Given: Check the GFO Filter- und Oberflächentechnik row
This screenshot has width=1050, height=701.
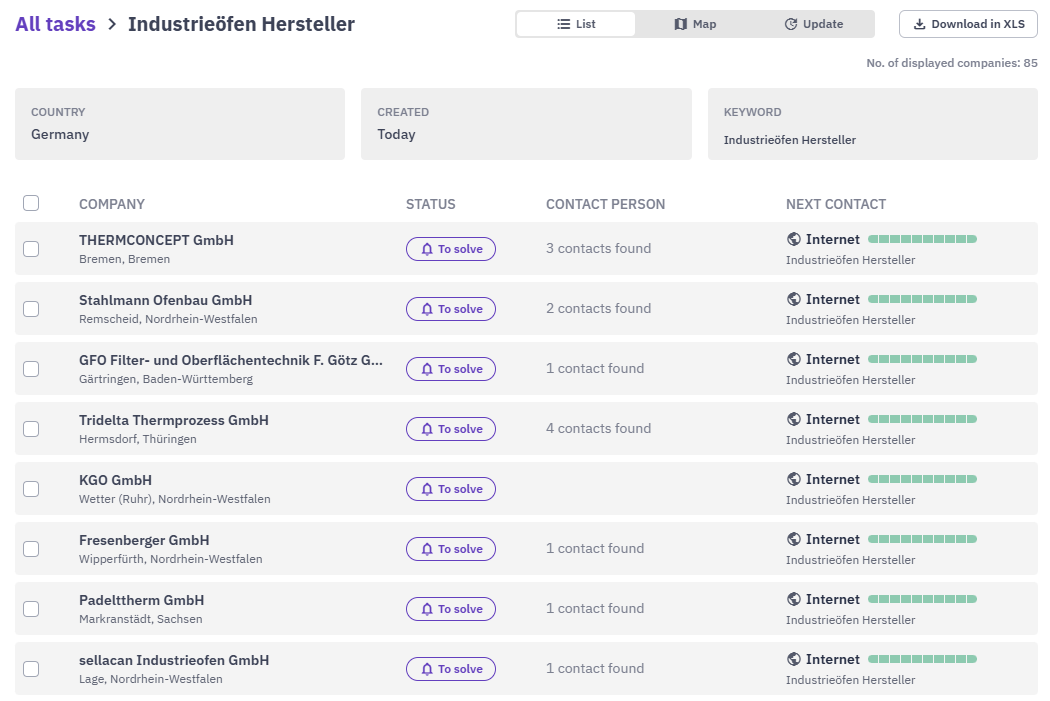Looking at the screenshot, I should (31, 369).
